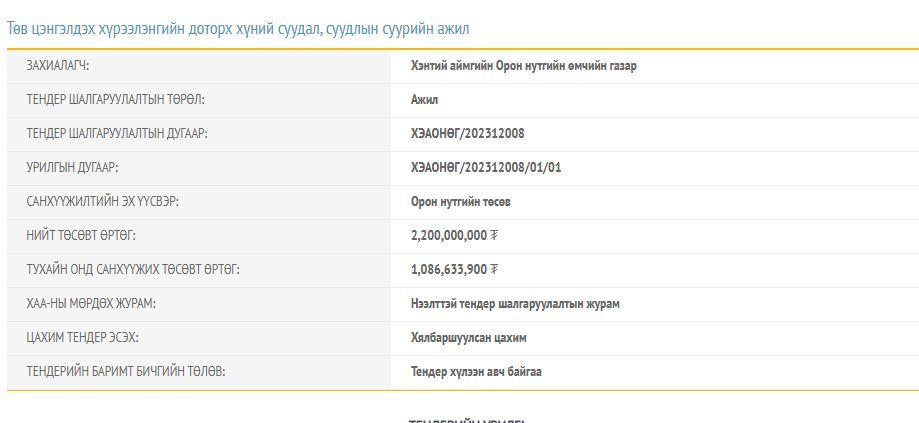Select invitation number ХЭАОНӨГ/202312008/01/01
Image resolution: width=919 pixels, height=423 pixels.
pyautogui.click(x=486, y=168)
